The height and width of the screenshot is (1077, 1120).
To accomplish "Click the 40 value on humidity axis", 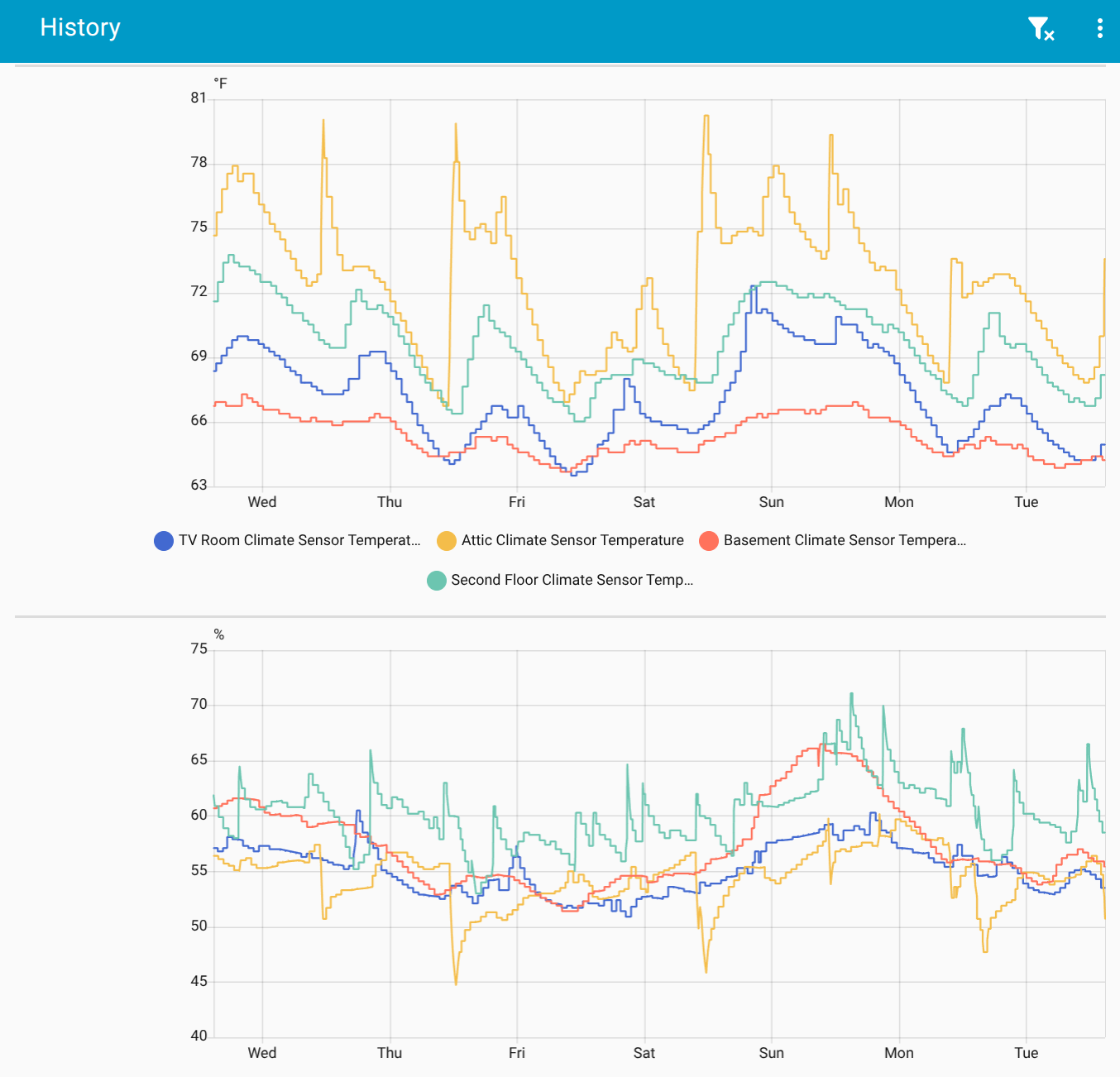I will tap(199, 1036).
